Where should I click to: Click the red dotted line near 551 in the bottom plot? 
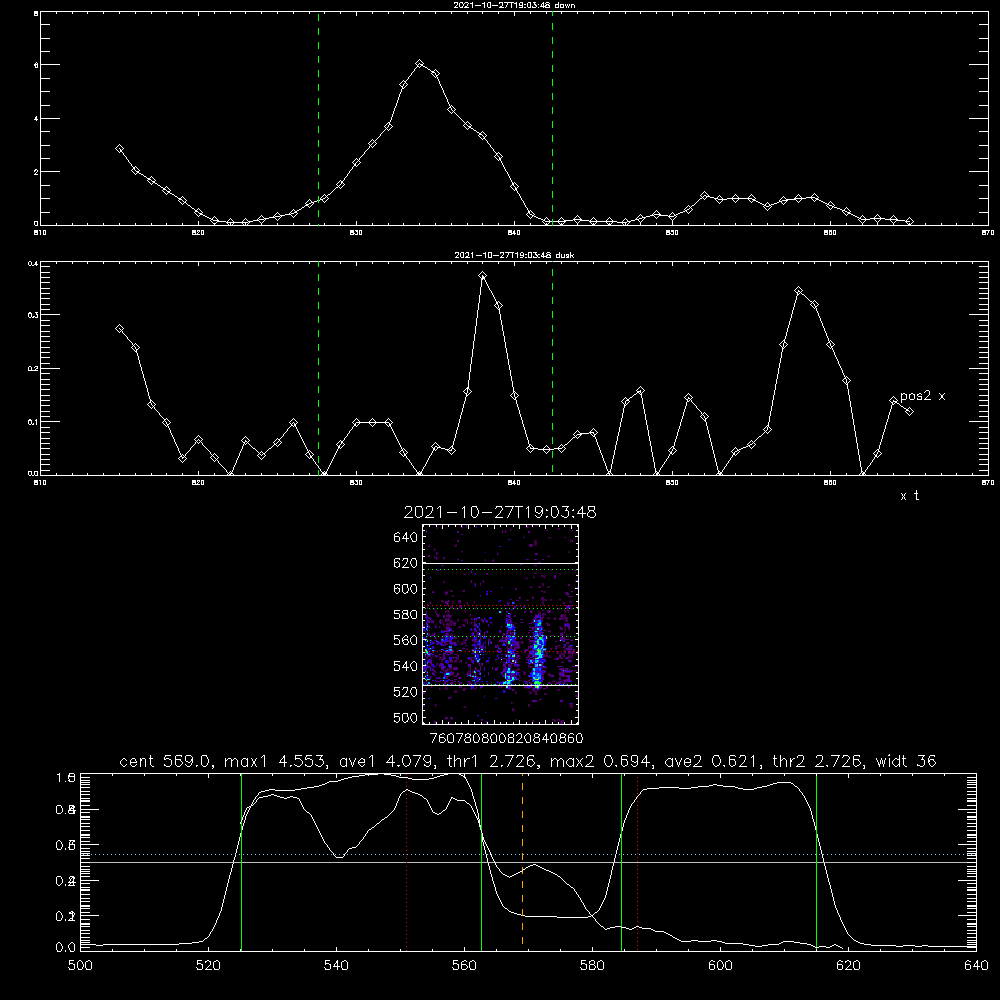[407, 861]
